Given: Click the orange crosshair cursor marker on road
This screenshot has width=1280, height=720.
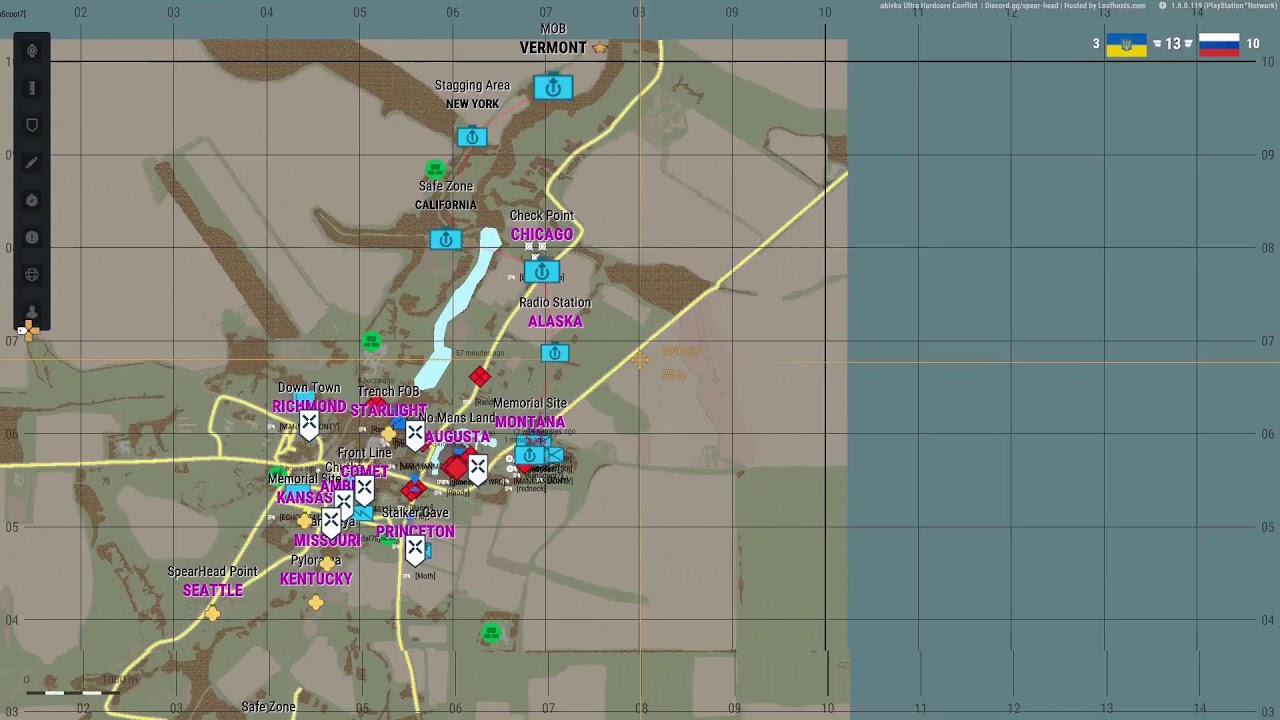Looking at the screenshot, I should (x=640, y=360).
